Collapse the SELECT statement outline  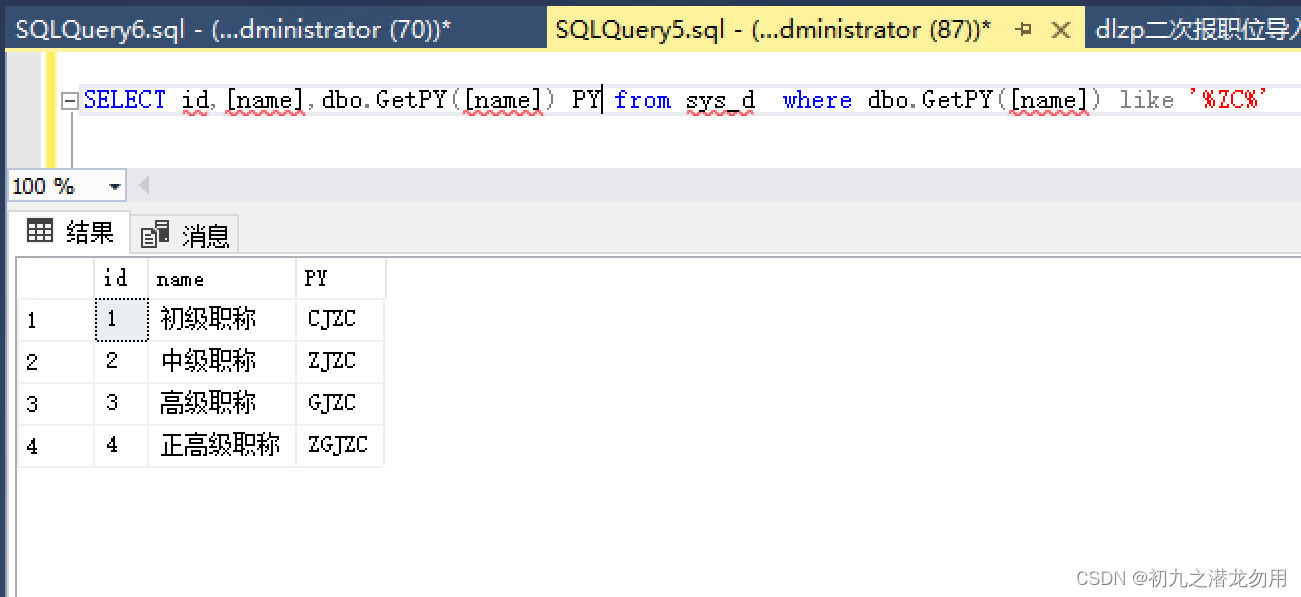point(69,101)
